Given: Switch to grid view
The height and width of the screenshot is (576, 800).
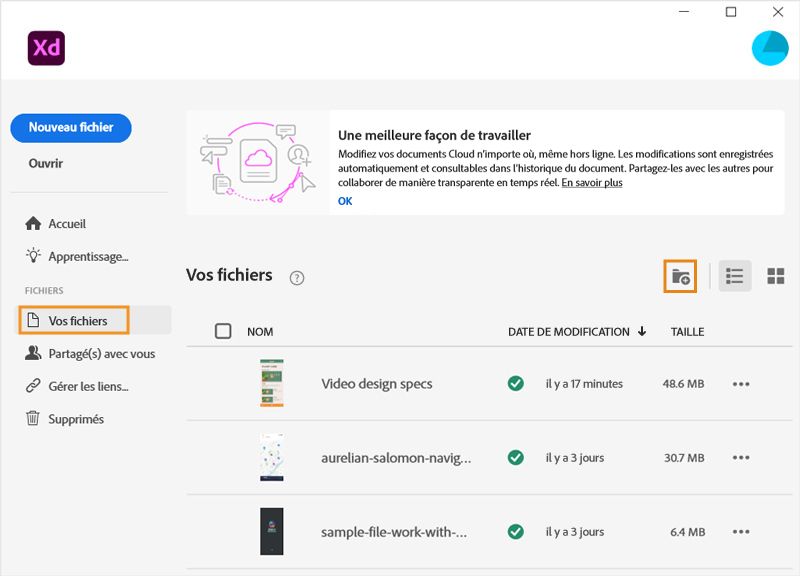Looking at the screenshot, I should [776, 276].
